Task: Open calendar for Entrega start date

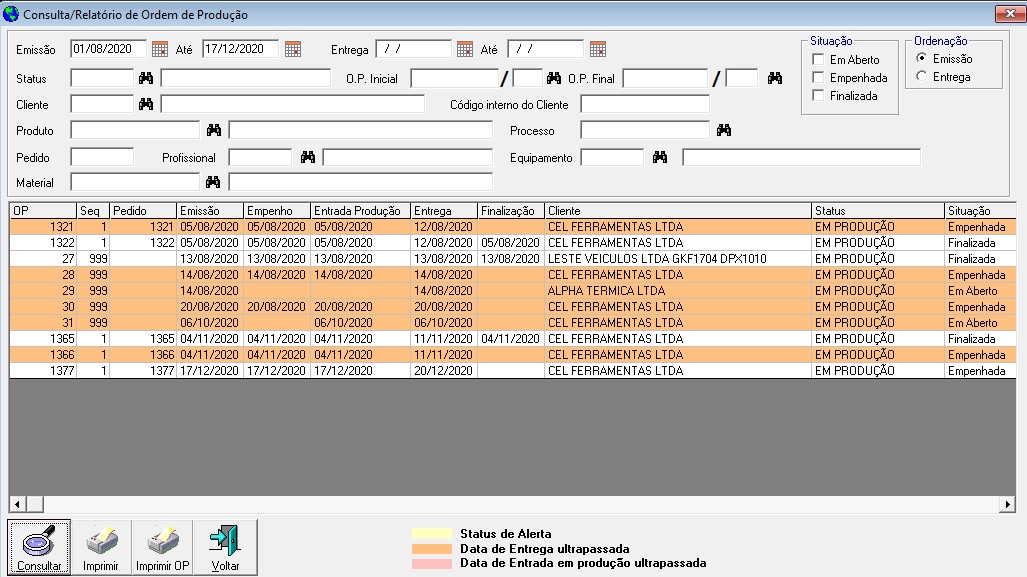Action: pyautogui.click(x=465, y=49)
